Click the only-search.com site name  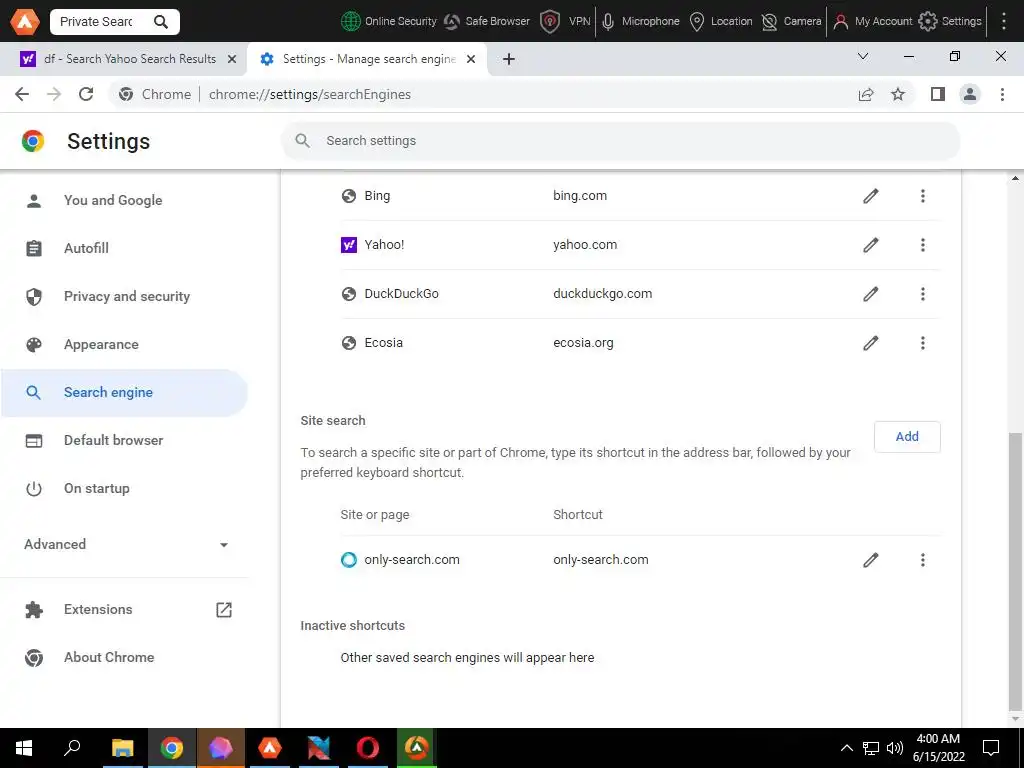tap(412, 560)
